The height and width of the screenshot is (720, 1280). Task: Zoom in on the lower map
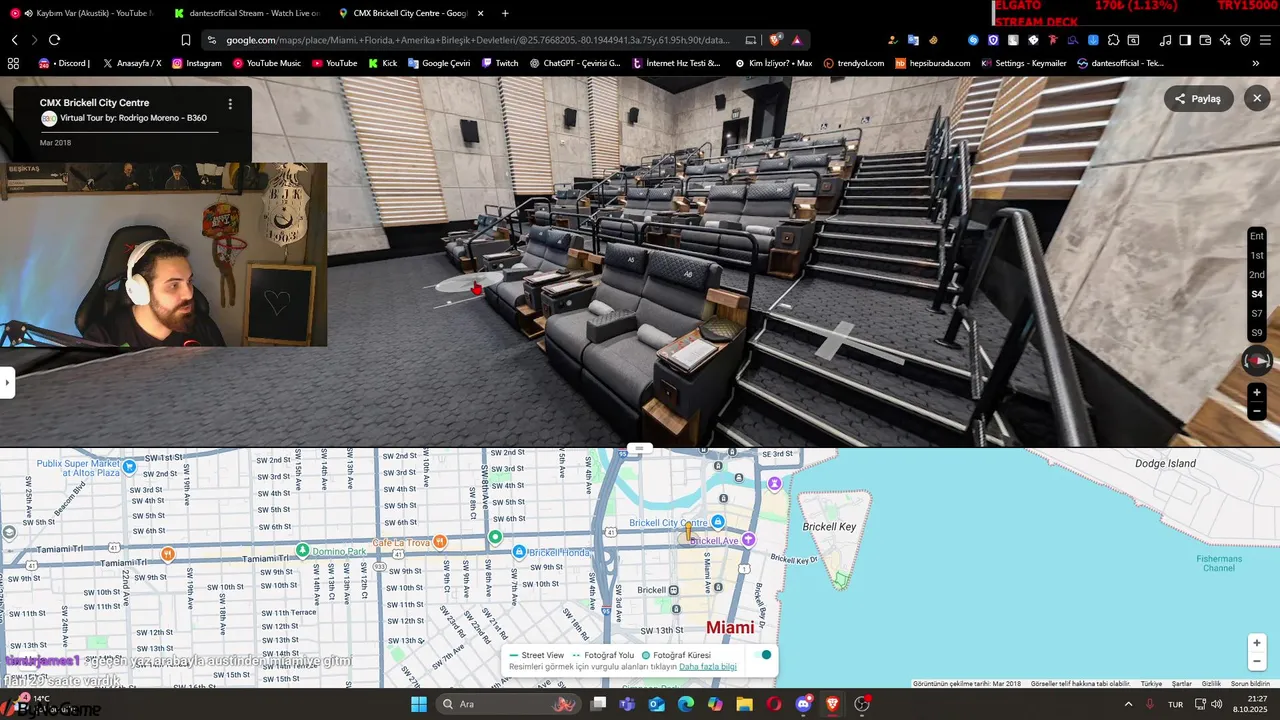click(x=1257, y=643)
